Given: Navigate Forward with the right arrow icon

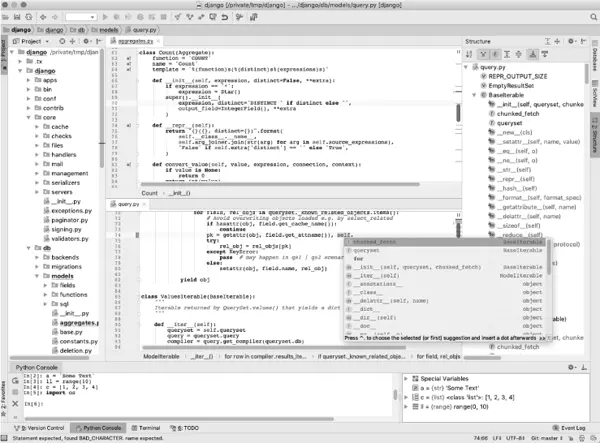Looking at the screenshot, I should pyautogui.click(x=55, y=17).
